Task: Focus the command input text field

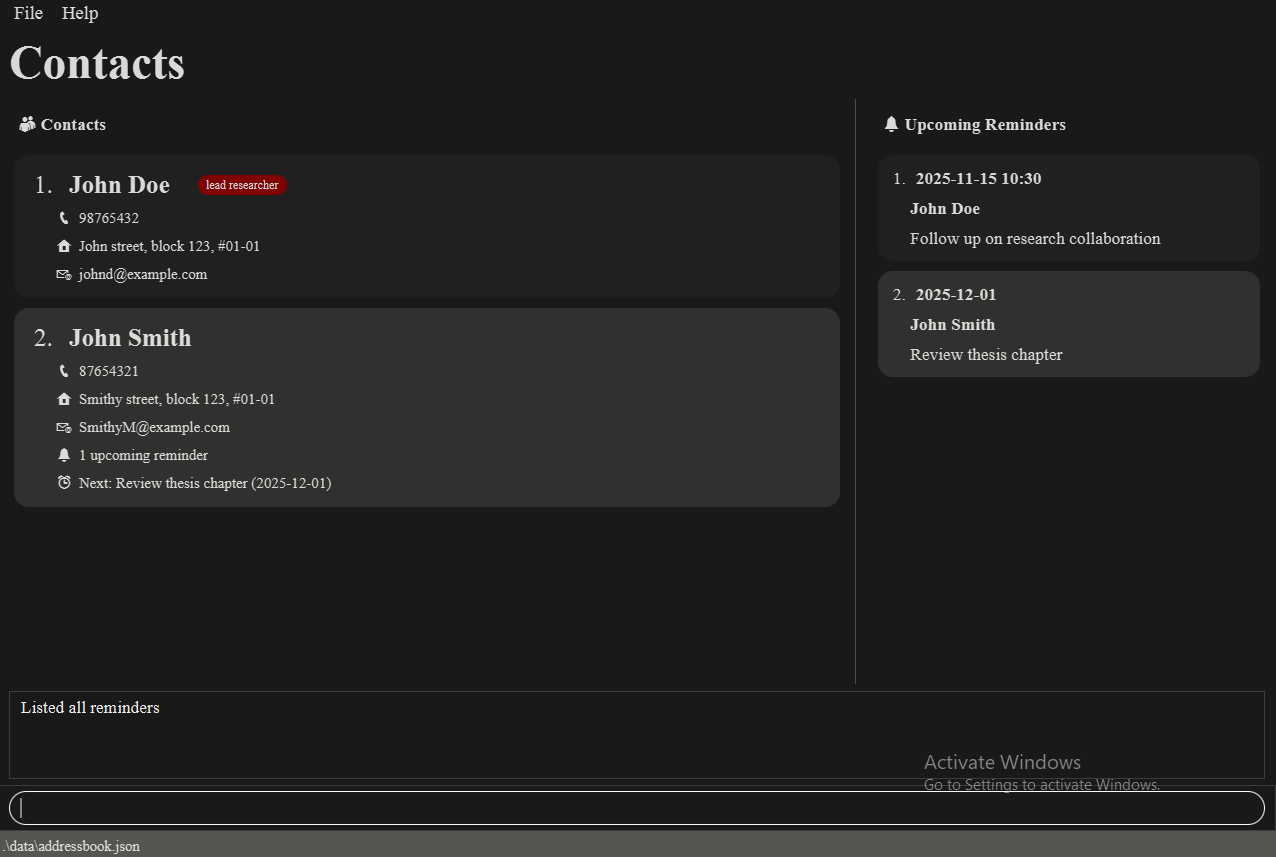Action: click(x=636, y=808)
